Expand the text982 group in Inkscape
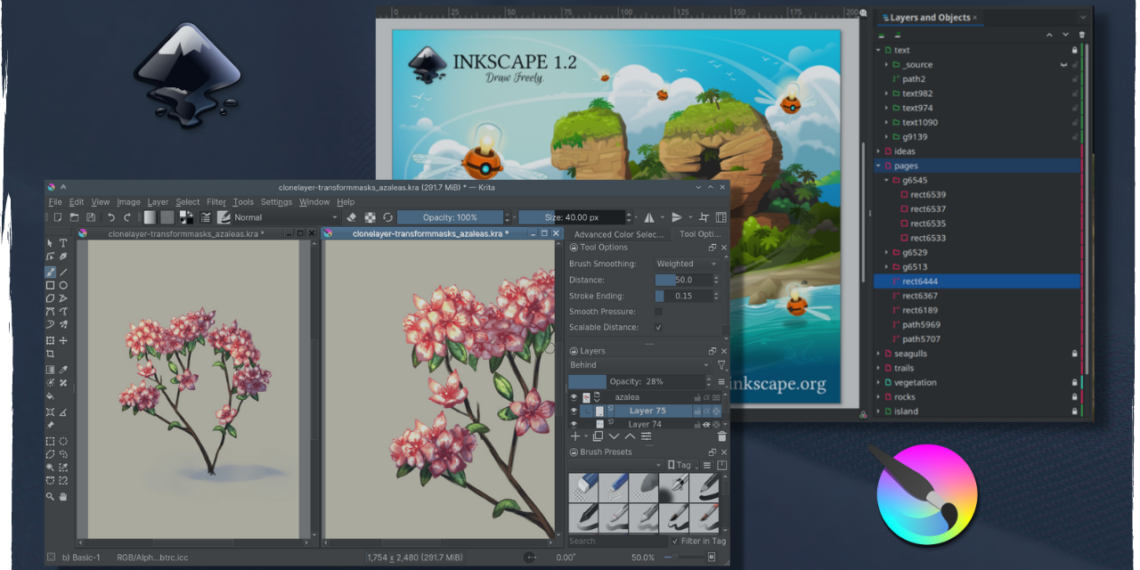The width and height of the screenshot is (1140, 570). (886, 94)
